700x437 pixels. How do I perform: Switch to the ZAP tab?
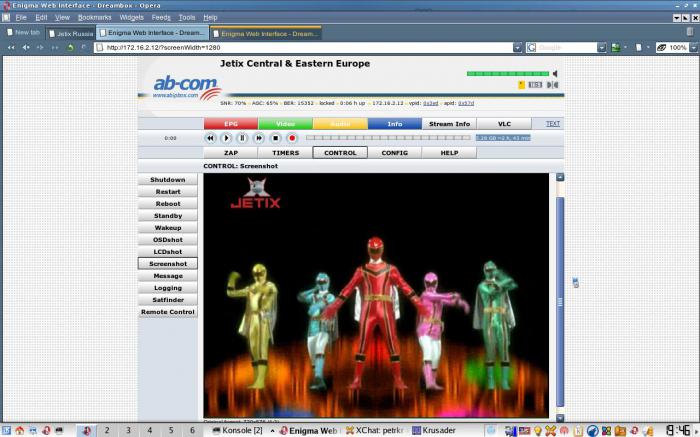point(231,153)
